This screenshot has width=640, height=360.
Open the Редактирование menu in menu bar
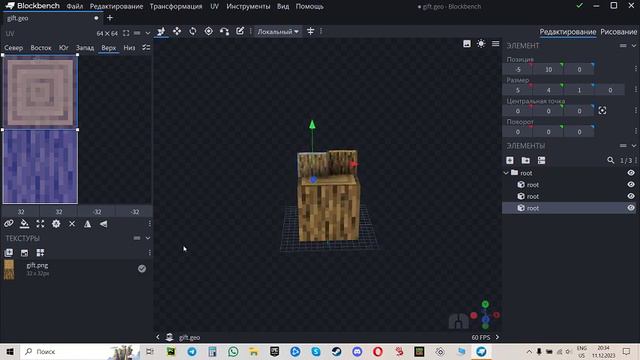pos(116,7)
